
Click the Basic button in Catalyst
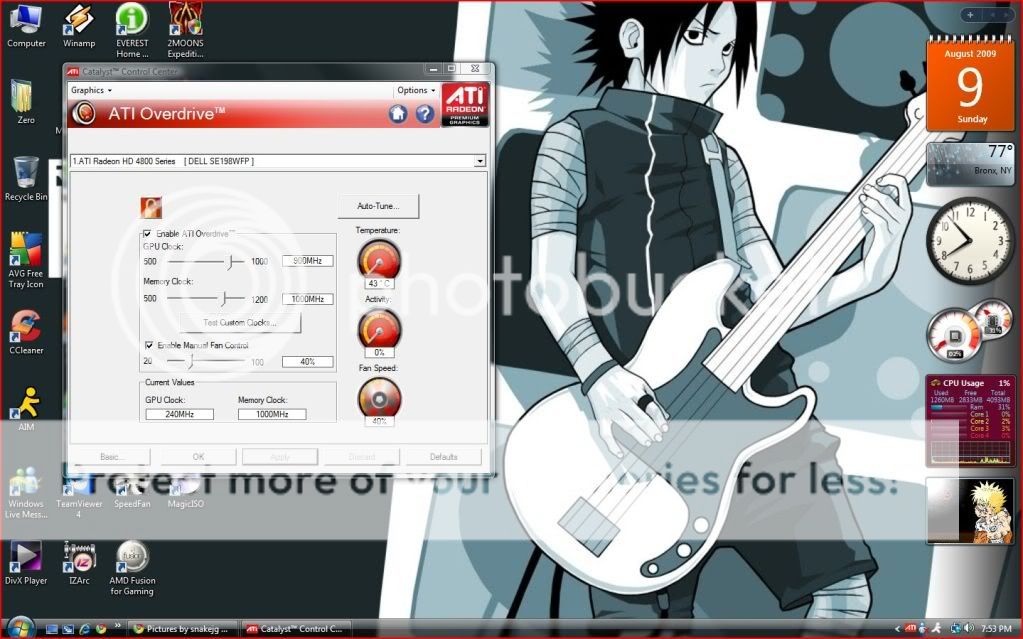click(x=111, y=457)
